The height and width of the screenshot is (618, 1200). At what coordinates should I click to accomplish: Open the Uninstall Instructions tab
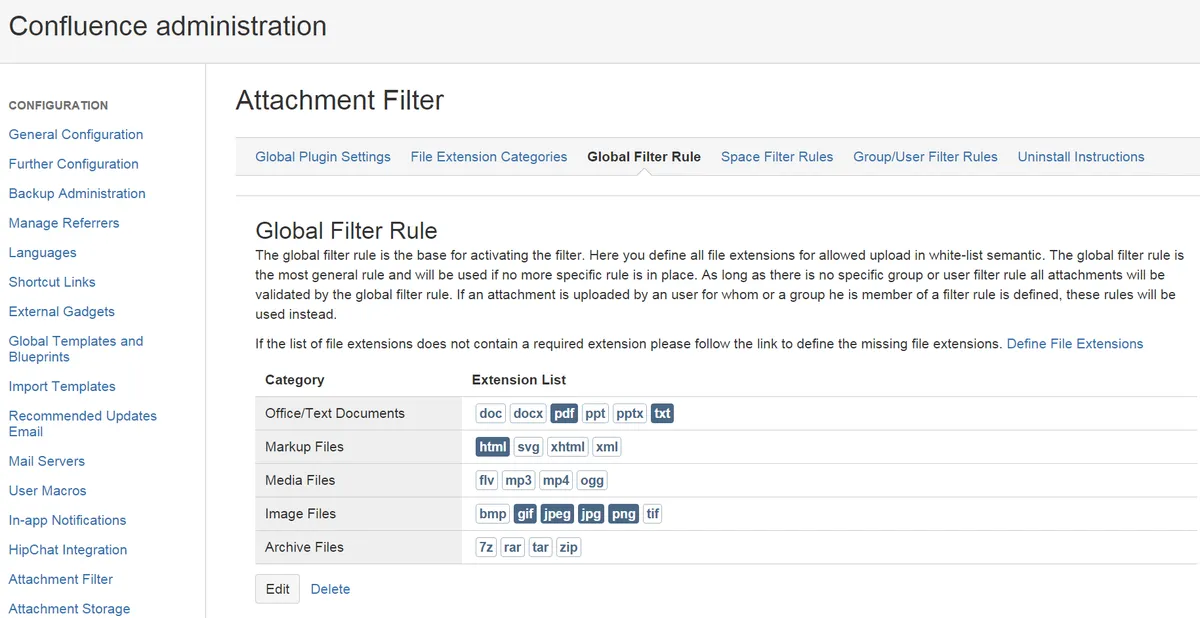(x=1081, y=157)
